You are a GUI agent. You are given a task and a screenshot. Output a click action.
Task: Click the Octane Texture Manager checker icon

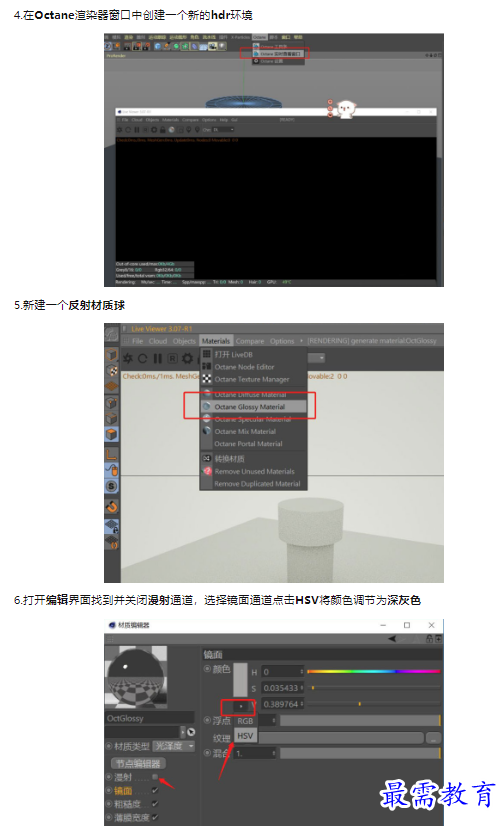[207, 379]
